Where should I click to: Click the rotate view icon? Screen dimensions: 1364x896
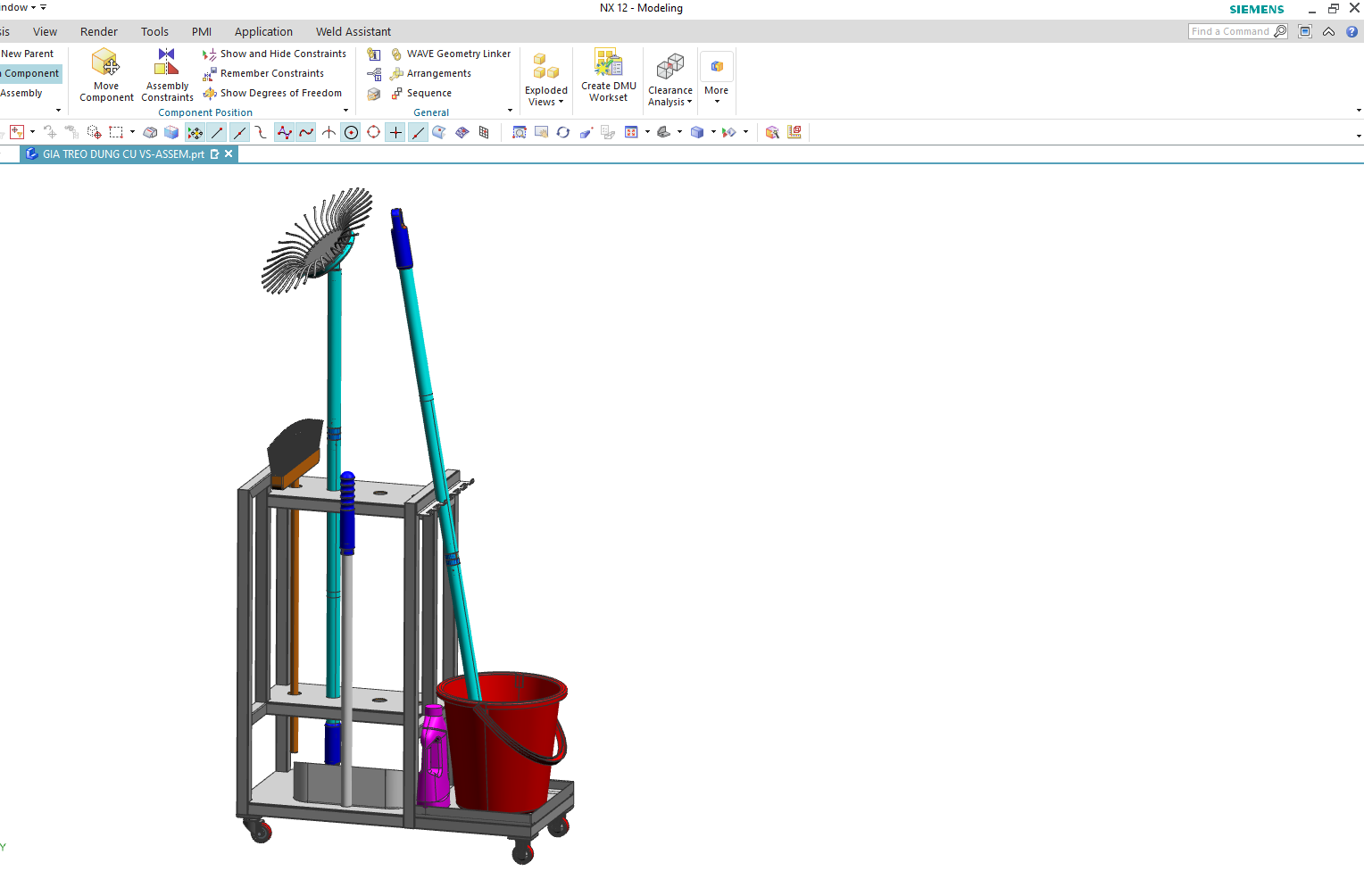point(563,132)
